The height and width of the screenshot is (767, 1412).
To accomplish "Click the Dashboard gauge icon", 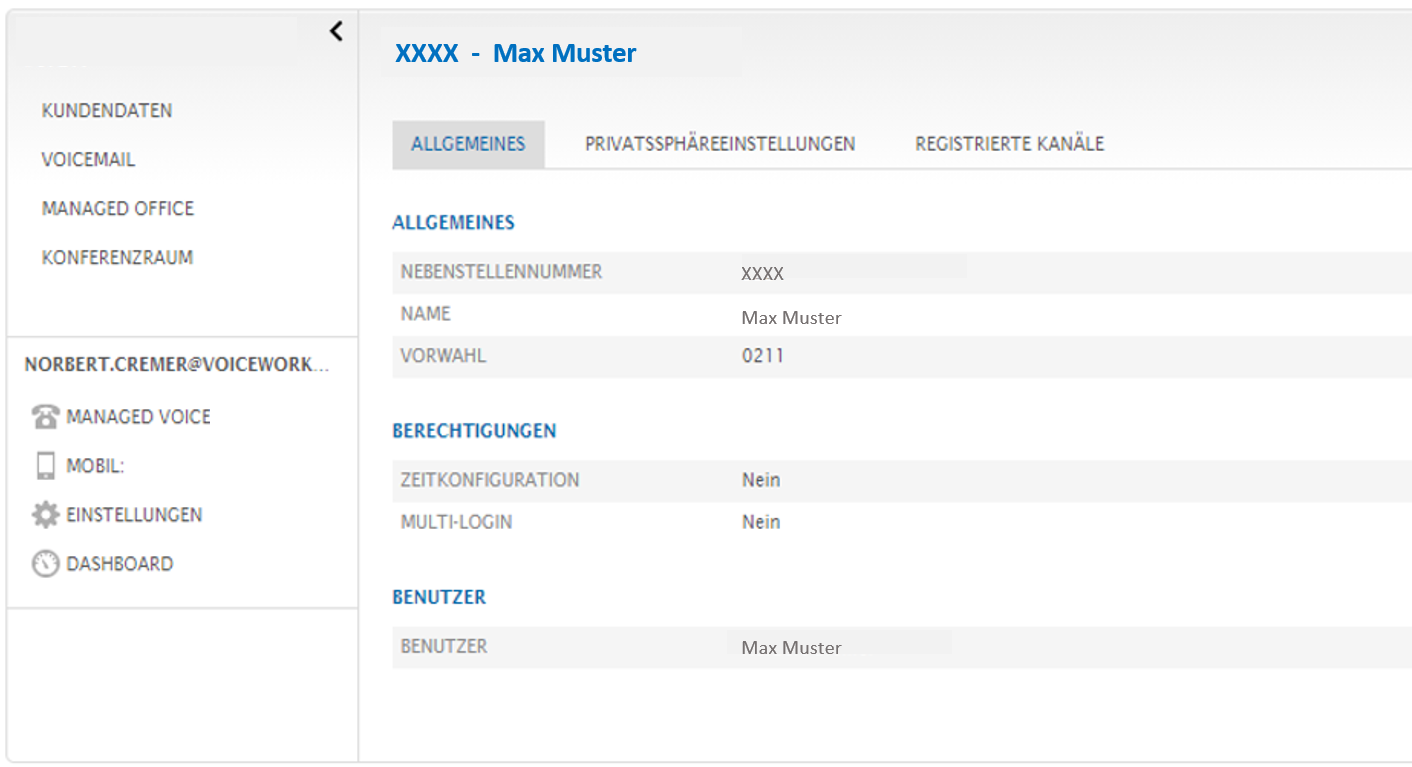I will [45, 564].
